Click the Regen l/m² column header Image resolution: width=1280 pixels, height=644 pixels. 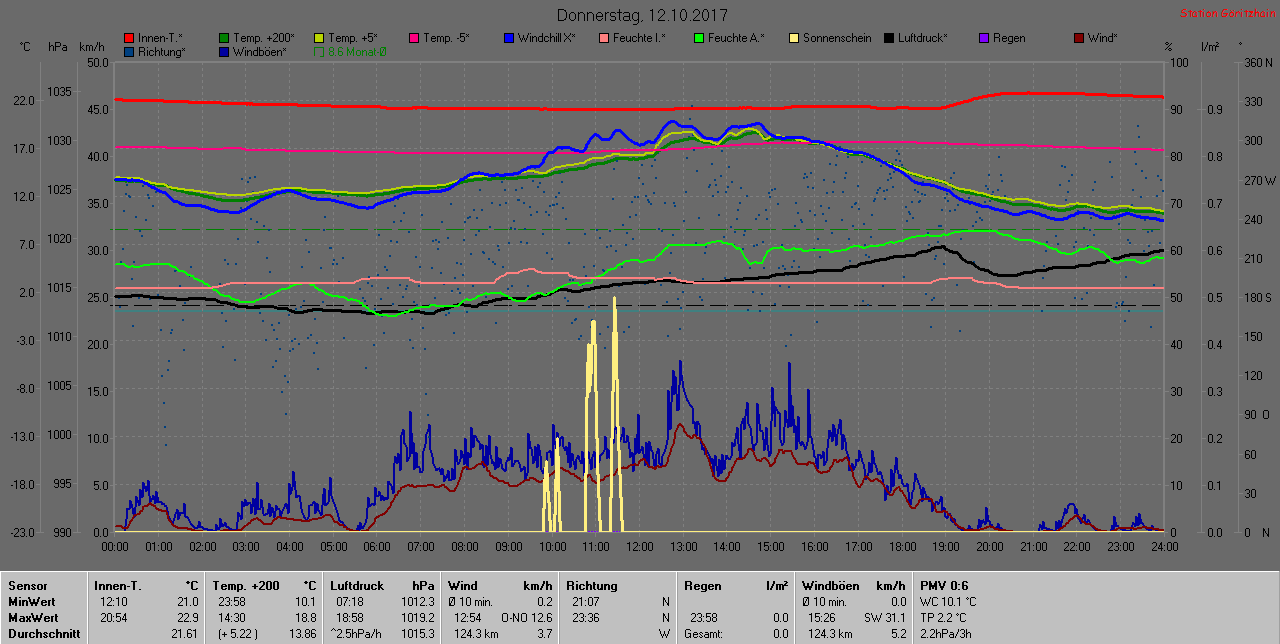[735, 586]
